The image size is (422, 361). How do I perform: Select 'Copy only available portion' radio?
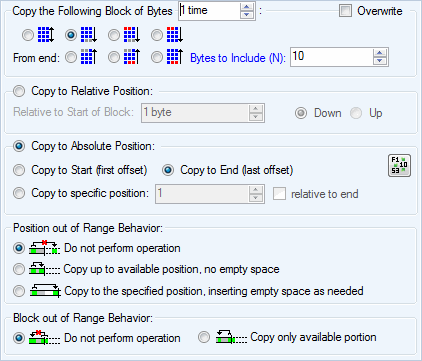pos(204,337)
